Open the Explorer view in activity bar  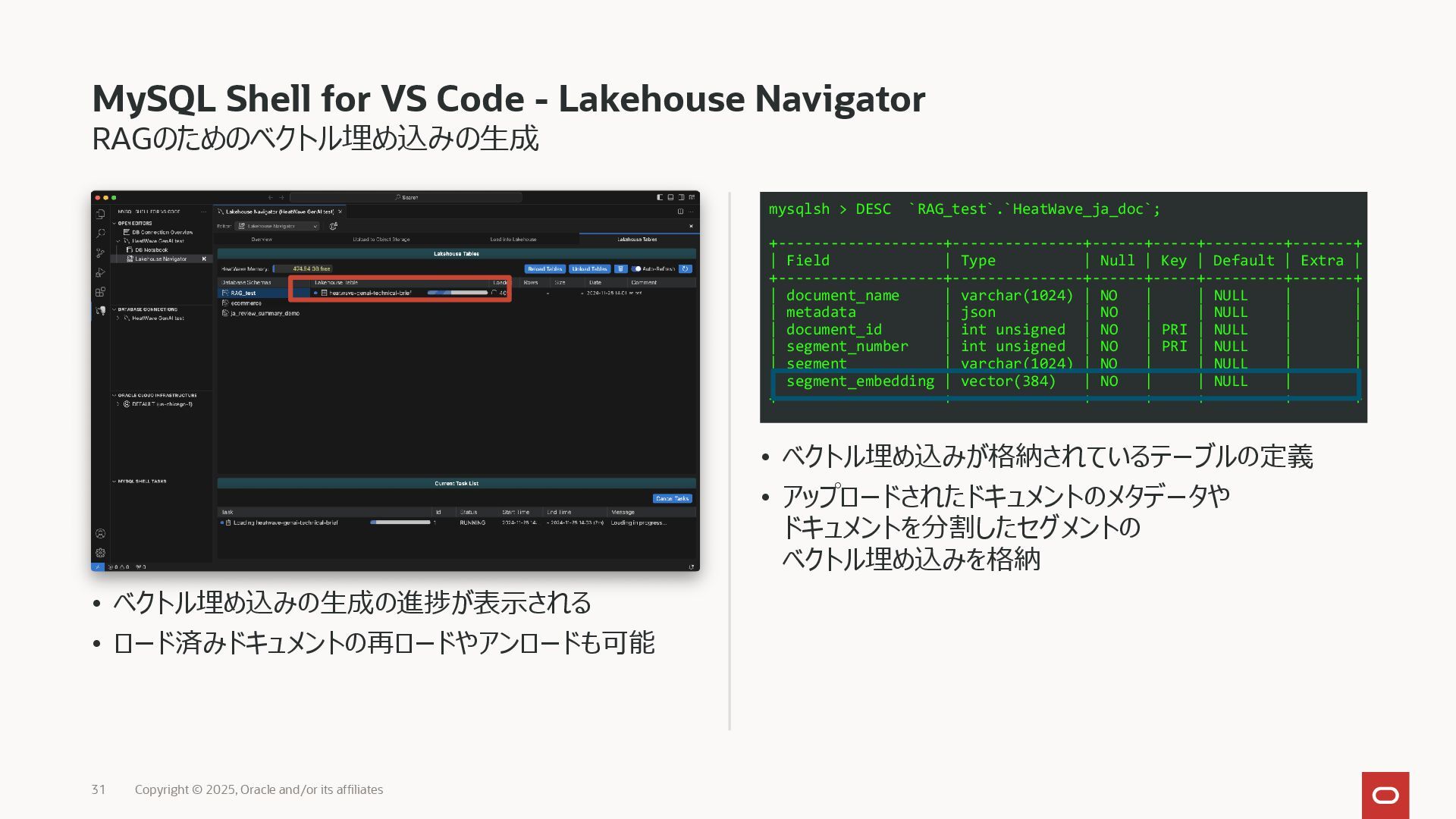coord(100,215)
